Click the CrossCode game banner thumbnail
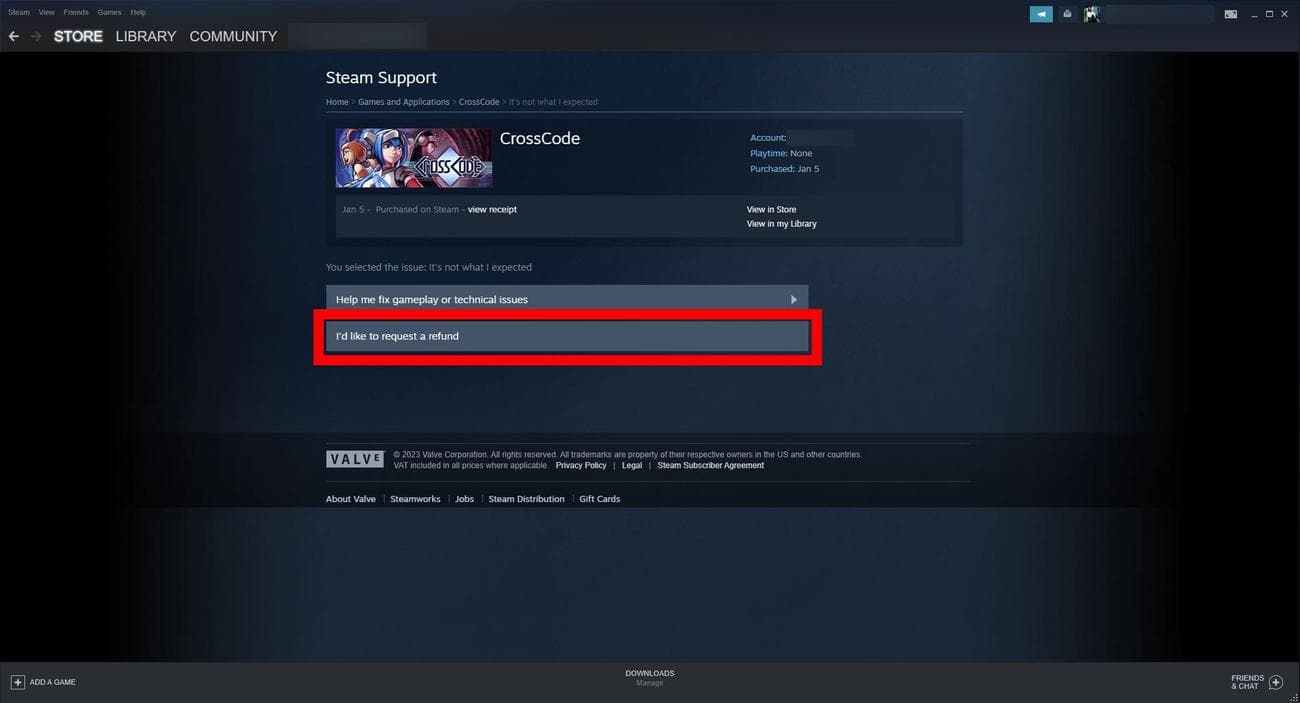Image resolution: width=1300 pixels, height=703 pixels. (414, 157)
